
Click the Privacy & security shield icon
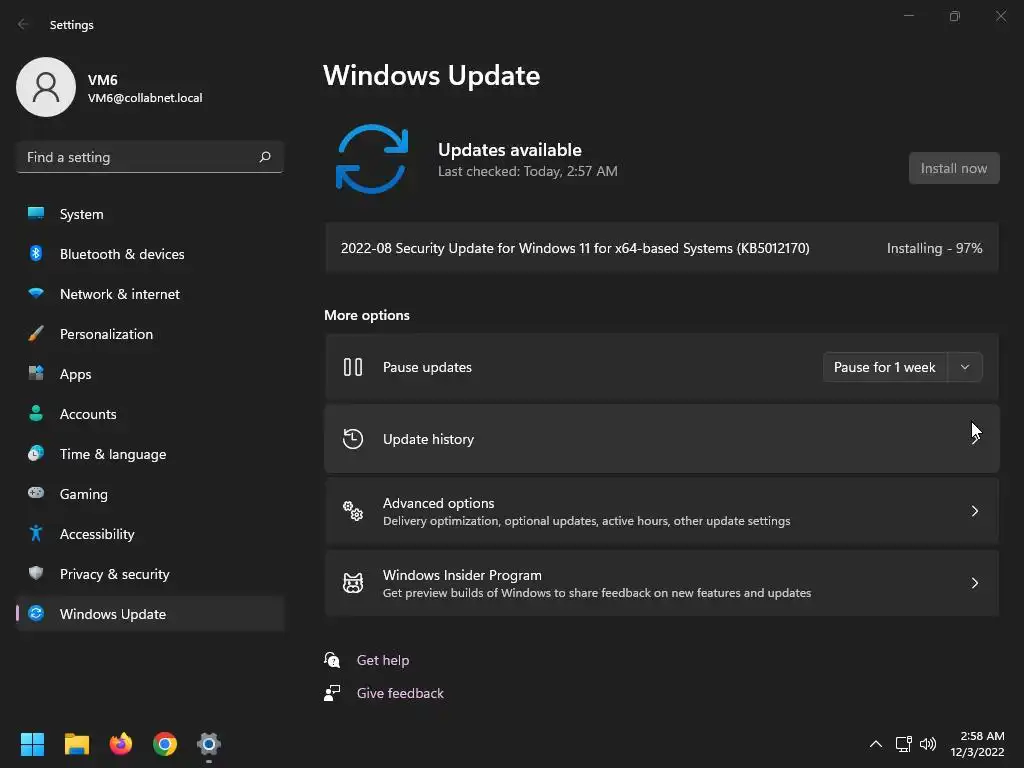[36, 573]
